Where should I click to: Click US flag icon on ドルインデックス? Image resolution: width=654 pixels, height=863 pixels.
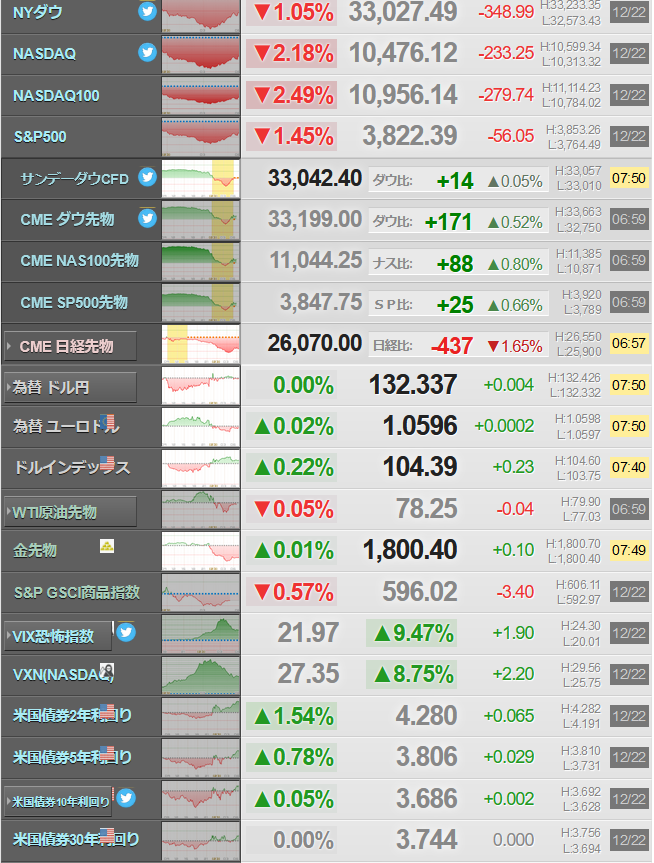click(107, 463)
